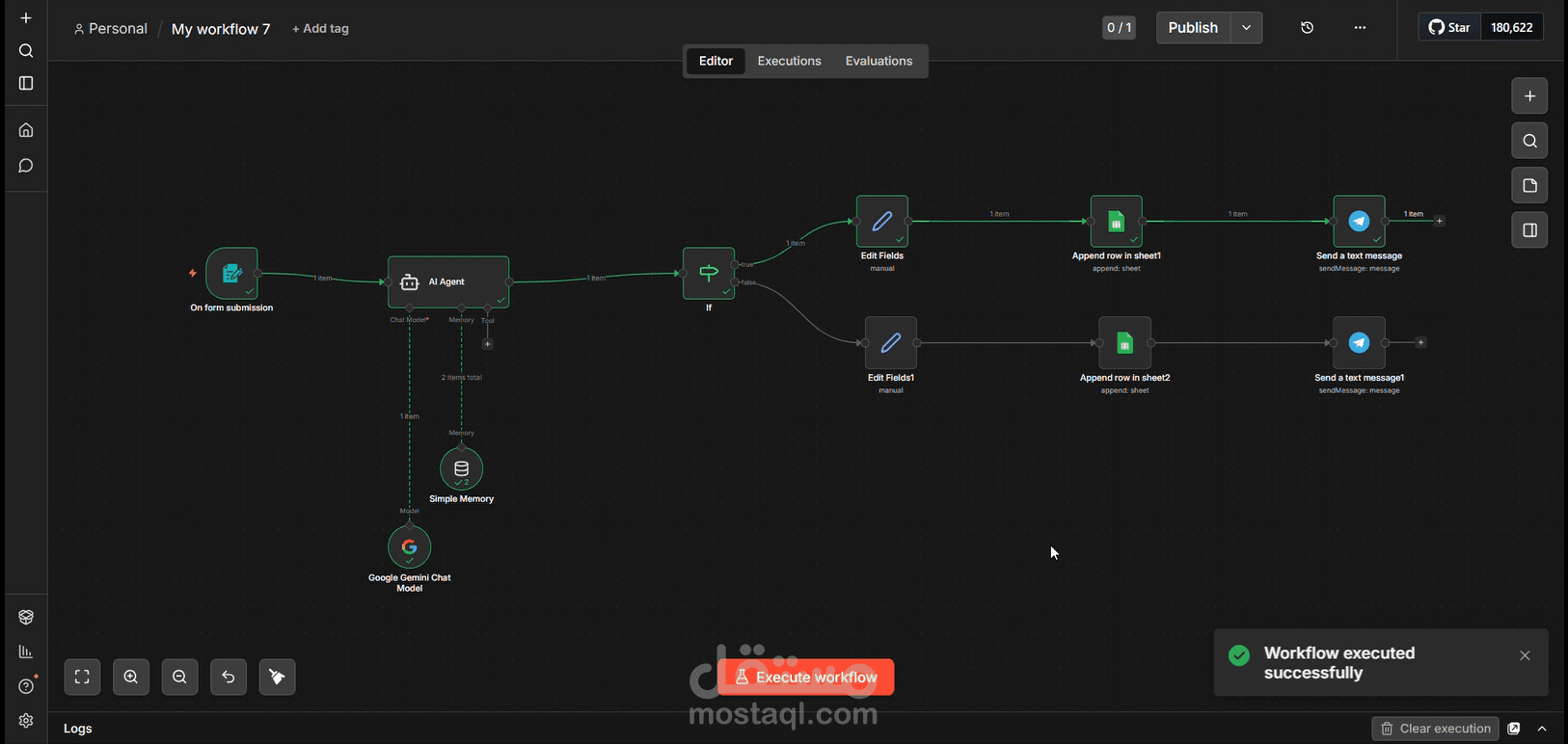Open the three-dots workflow menu
The image size is (1568, 745).
pos(1360,28)
